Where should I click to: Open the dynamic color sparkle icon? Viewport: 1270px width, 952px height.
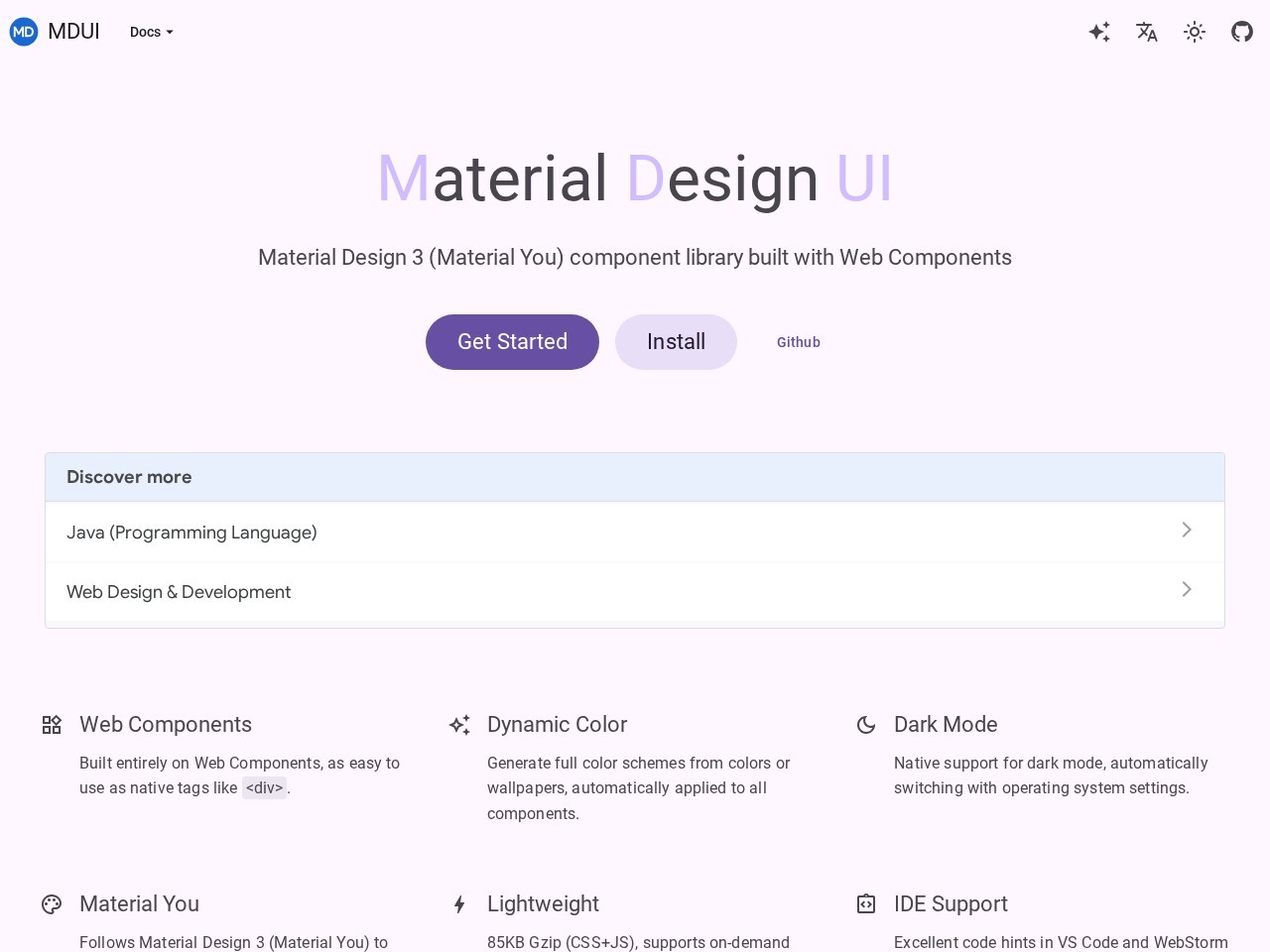tap(1099, 32)
